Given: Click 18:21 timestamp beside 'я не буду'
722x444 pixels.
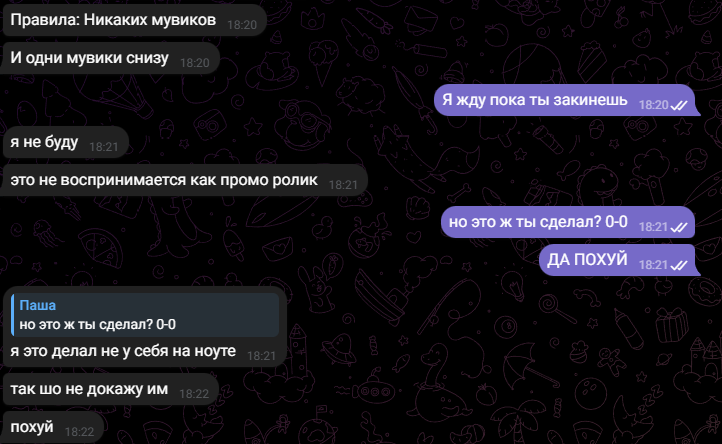Looking at the screenshot, I should click(x=104, y=146).
